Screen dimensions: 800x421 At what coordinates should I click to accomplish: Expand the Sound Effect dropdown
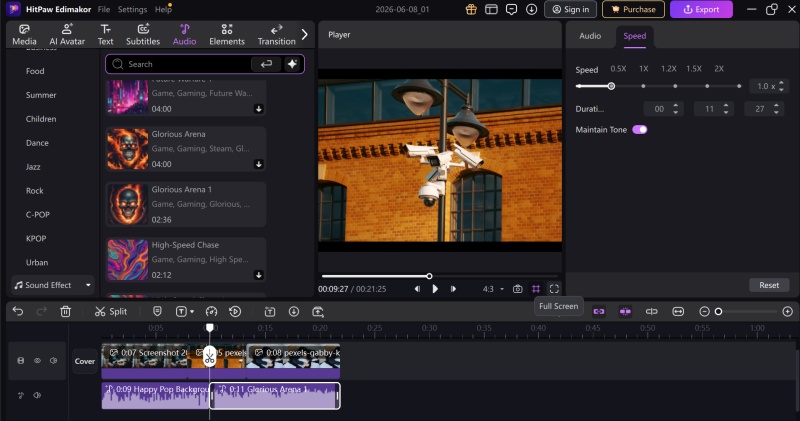(53, 285)
